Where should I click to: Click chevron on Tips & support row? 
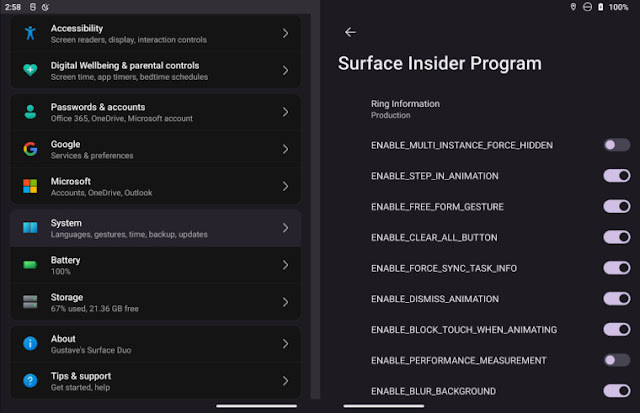click(285, 381)
